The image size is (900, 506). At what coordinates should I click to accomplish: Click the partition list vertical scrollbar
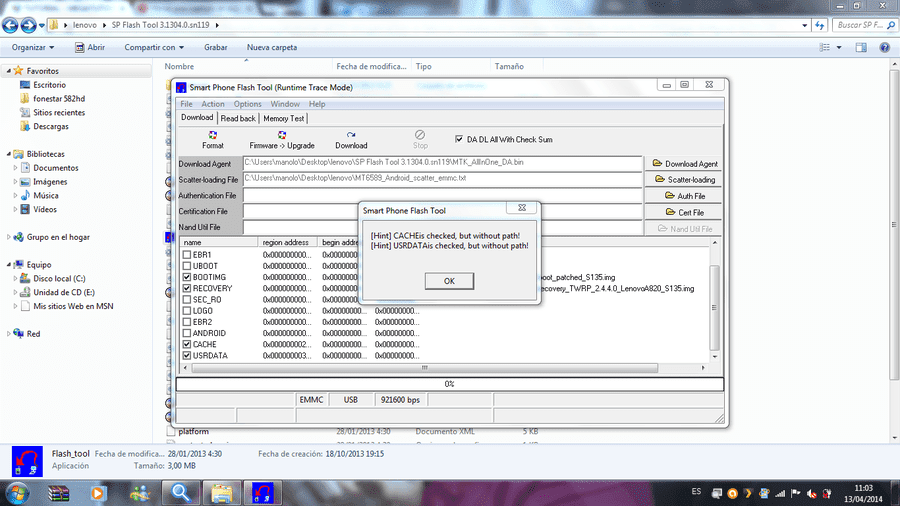715,308
